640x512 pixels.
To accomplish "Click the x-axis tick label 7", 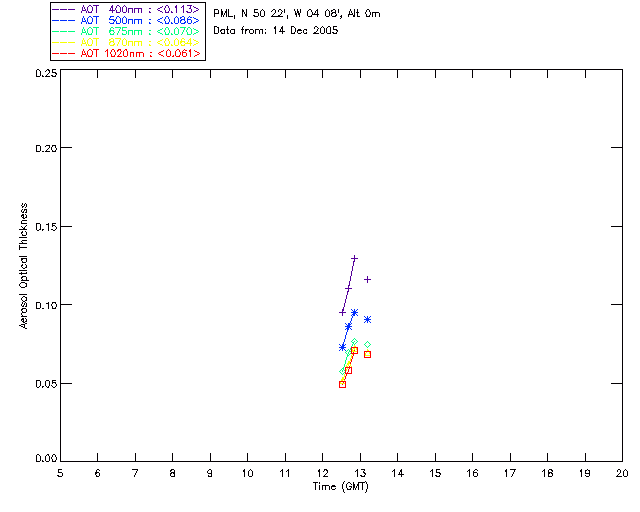I will (x=135, y=473).
